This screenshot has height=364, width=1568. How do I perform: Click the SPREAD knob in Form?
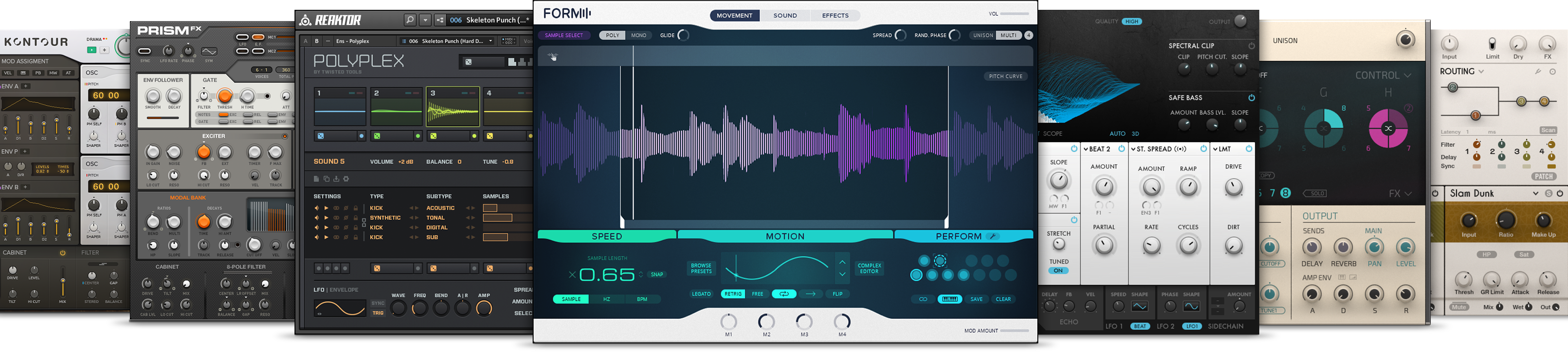click(x=900, y=35)
